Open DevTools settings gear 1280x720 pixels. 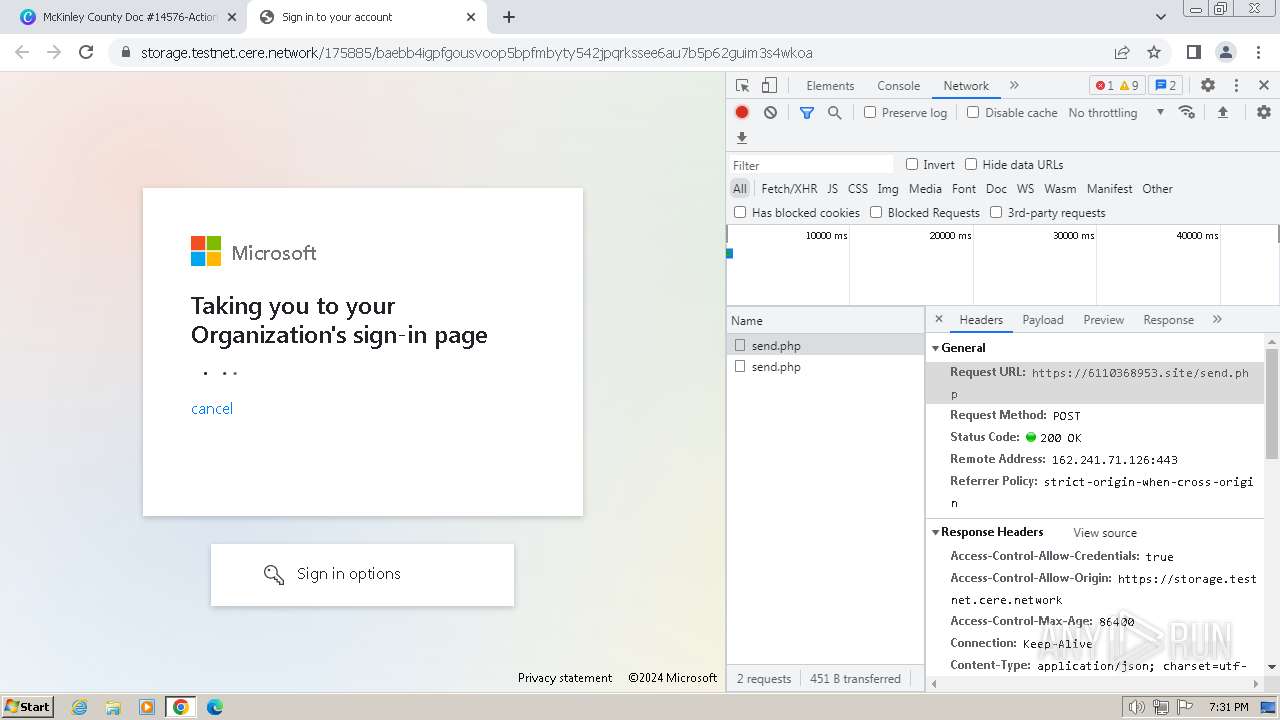[1208, 86]
